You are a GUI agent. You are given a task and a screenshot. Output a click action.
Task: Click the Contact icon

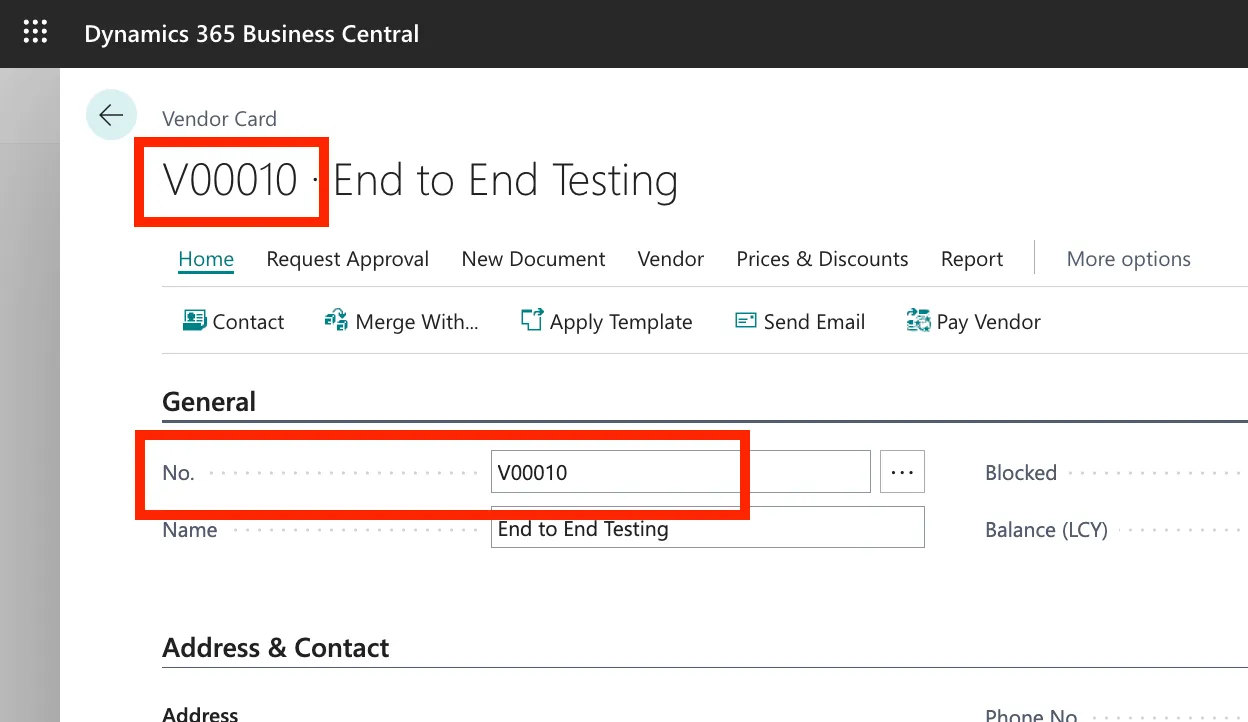coord(194,321)
